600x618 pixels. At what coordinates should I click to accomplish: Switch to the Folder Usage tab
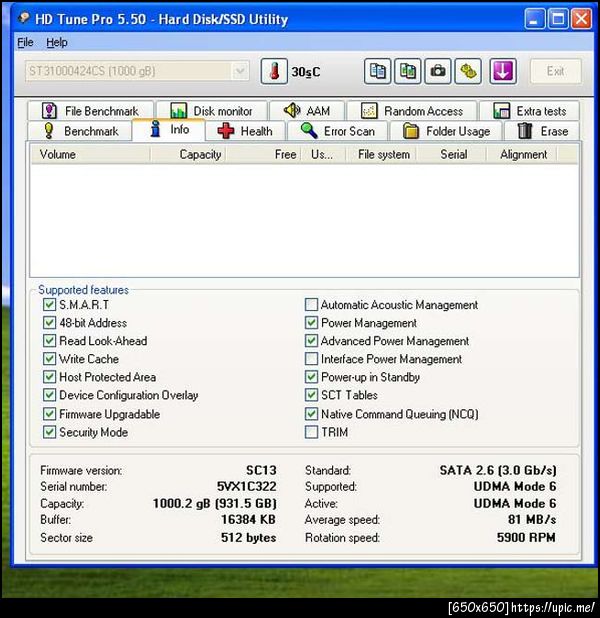[x=446, y=131]
